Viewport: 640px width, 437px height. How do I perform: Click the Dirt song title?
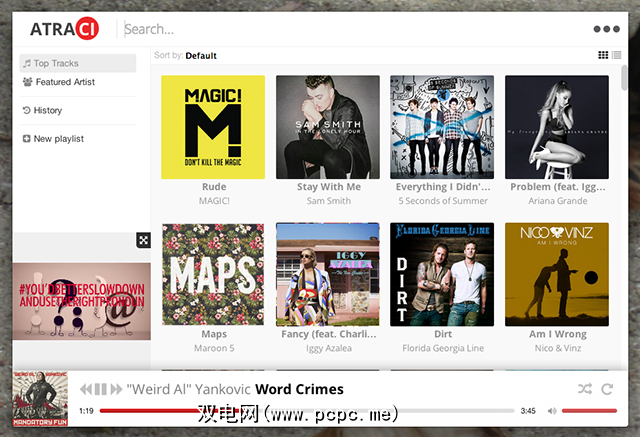coord(443,334)
